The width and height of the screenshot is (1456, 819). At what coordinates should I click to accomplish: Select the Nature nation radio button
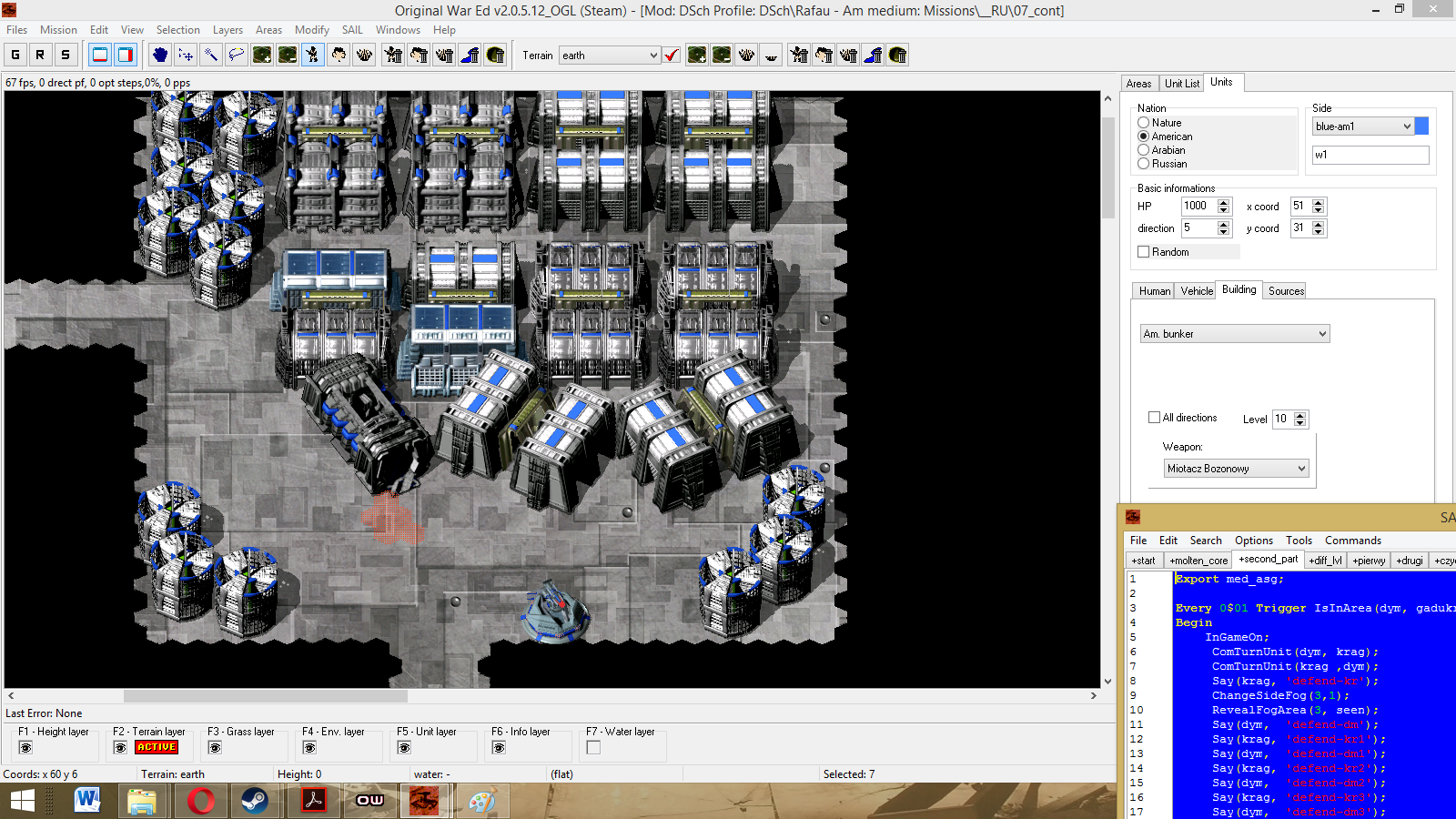tap(1143, 123)
